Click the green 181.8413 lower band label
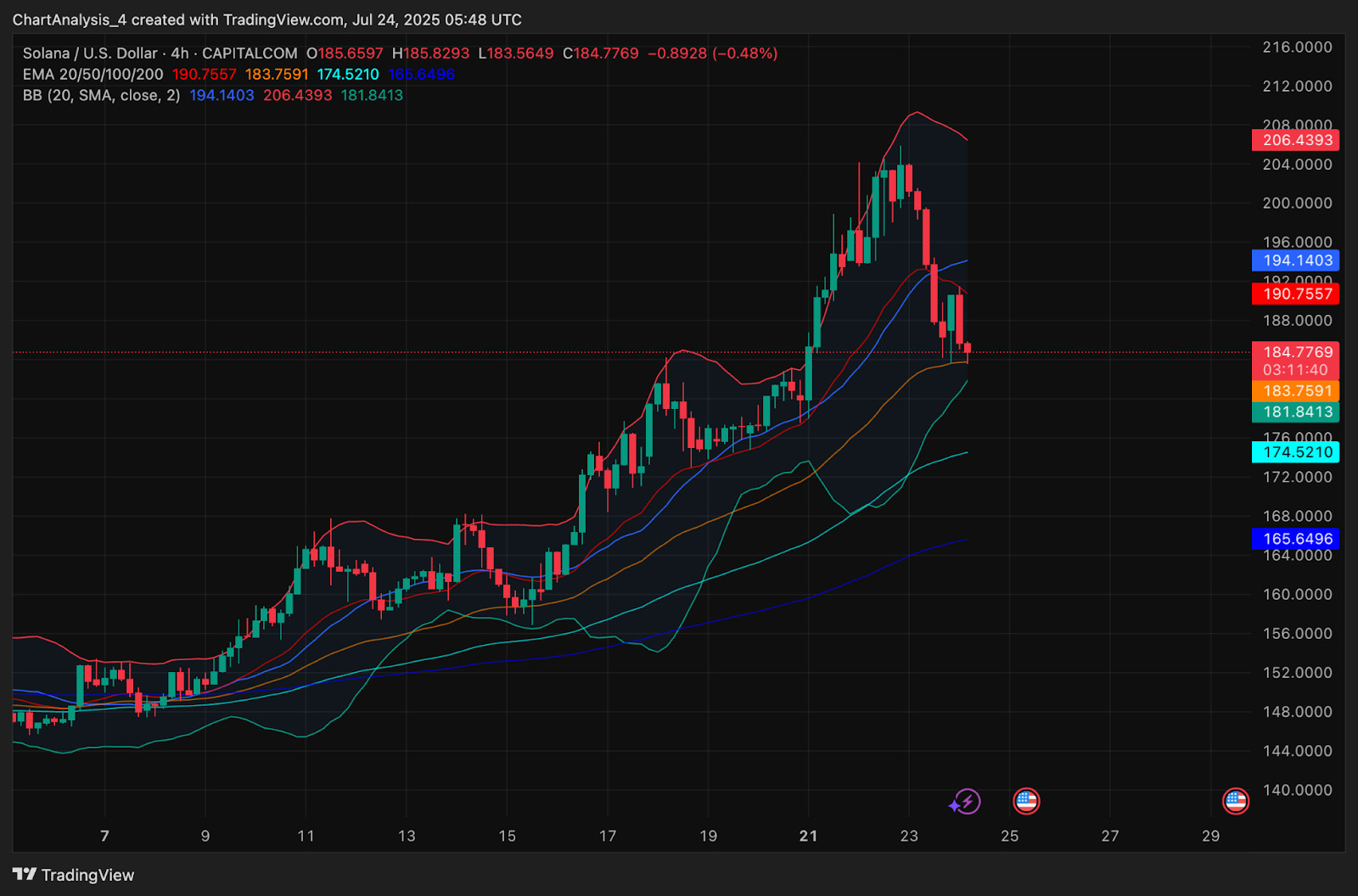This screenshot has height=896, width=1358. (1295, 412)
